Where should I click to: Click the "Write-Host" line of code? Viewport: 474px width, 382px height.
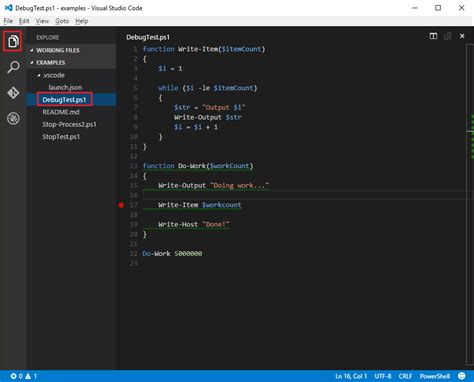(x=194, y=225)
